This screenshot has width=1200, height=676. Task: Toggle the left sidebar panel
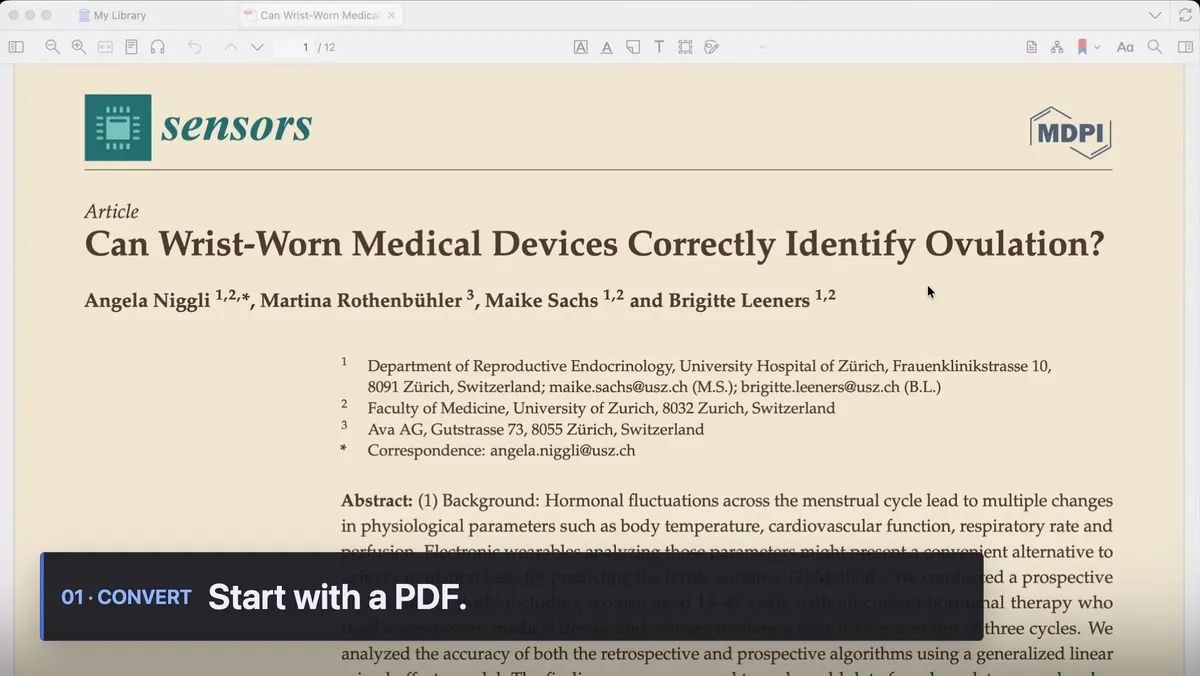pos(16,47)
